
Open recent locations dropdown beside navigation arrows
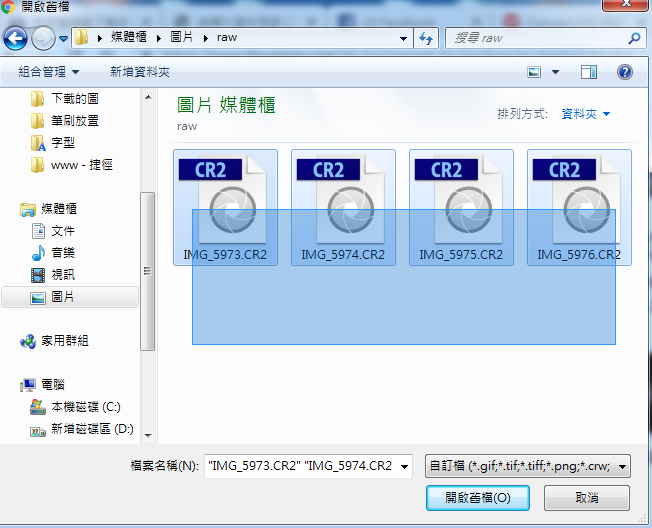click(x=63, y=39)
